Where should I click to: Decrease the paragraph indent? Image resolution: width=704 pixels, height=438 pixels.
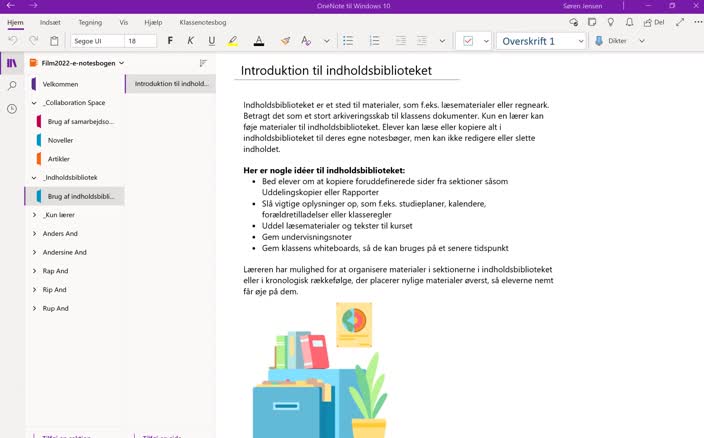click(400, 41)
